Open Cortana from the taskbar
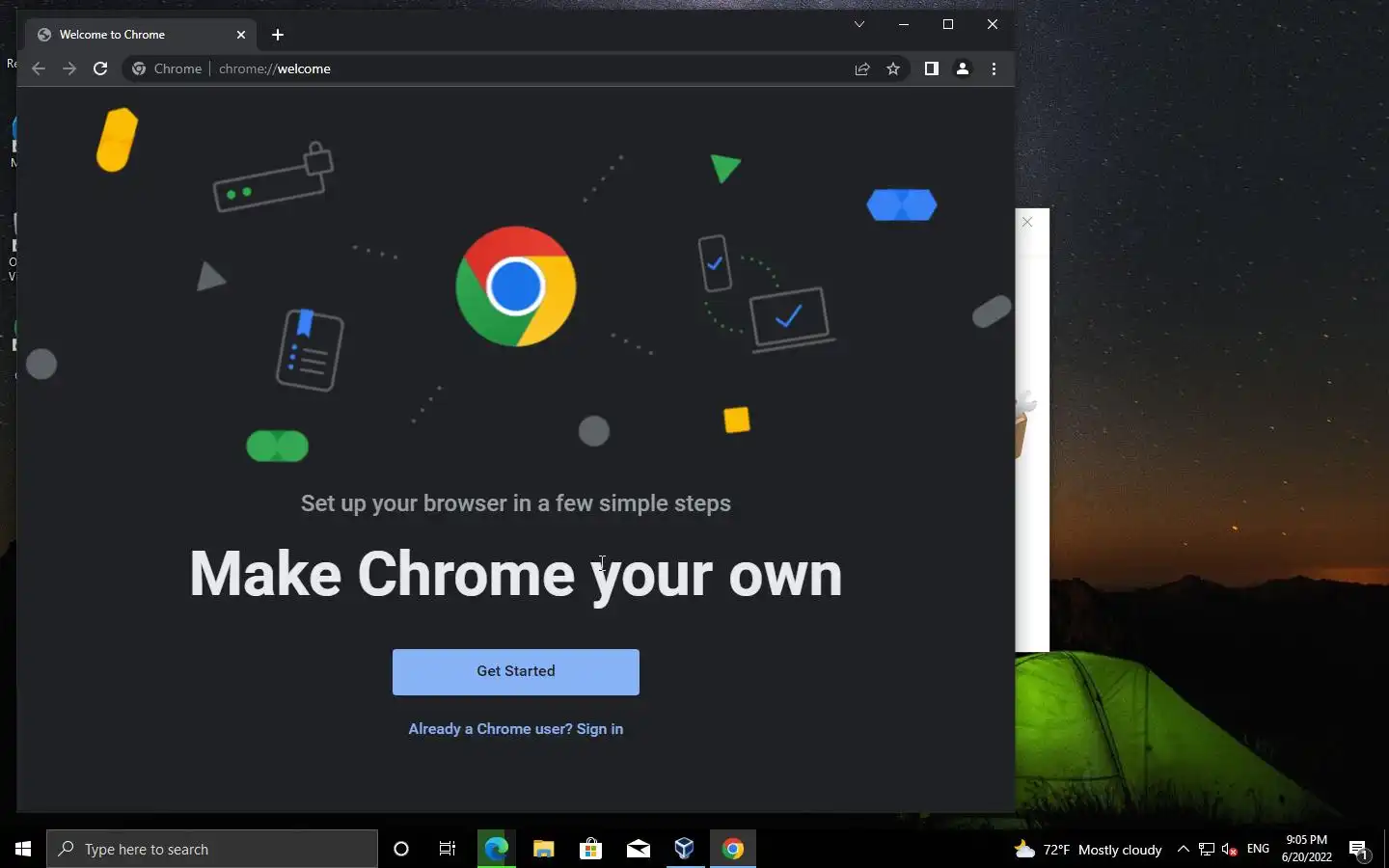Image resolution: width=1389 pixels, height=868 pixels. [x=401, y=849]
